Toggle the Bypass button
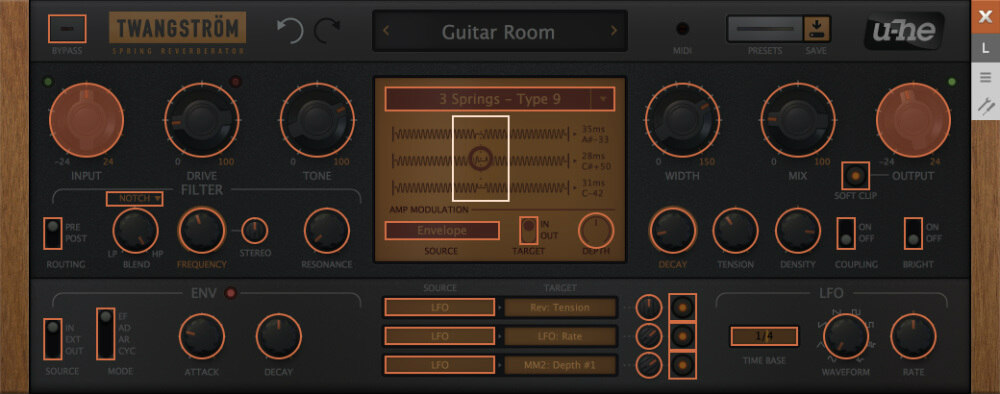This screenshot has height=394, width=1000. point(67,29)
